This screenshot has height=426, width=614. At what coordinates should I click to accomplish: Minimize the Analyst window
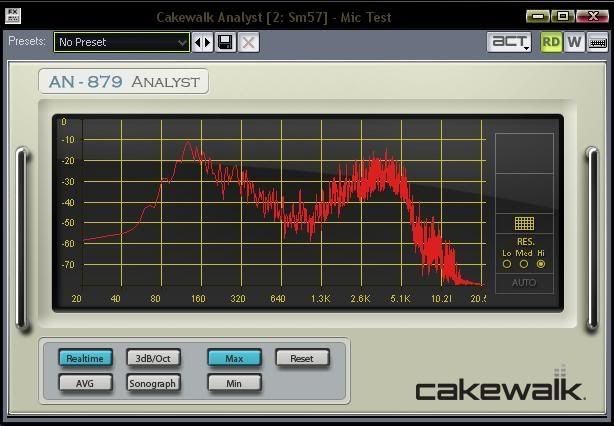pyautogui.click(x=538, y=16)
